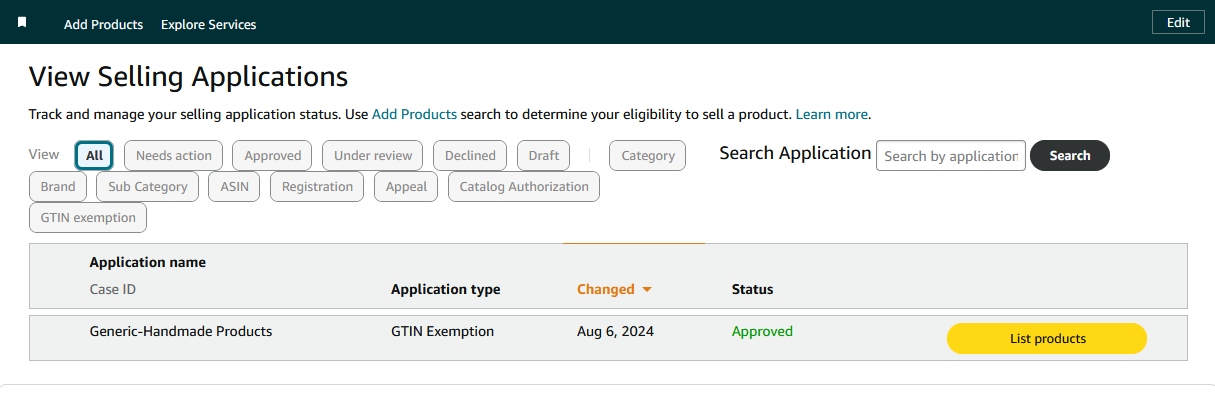Click the View Selling Applications heading
Viewport: 1215px width, 394px height.
click(x=188, y=76)
